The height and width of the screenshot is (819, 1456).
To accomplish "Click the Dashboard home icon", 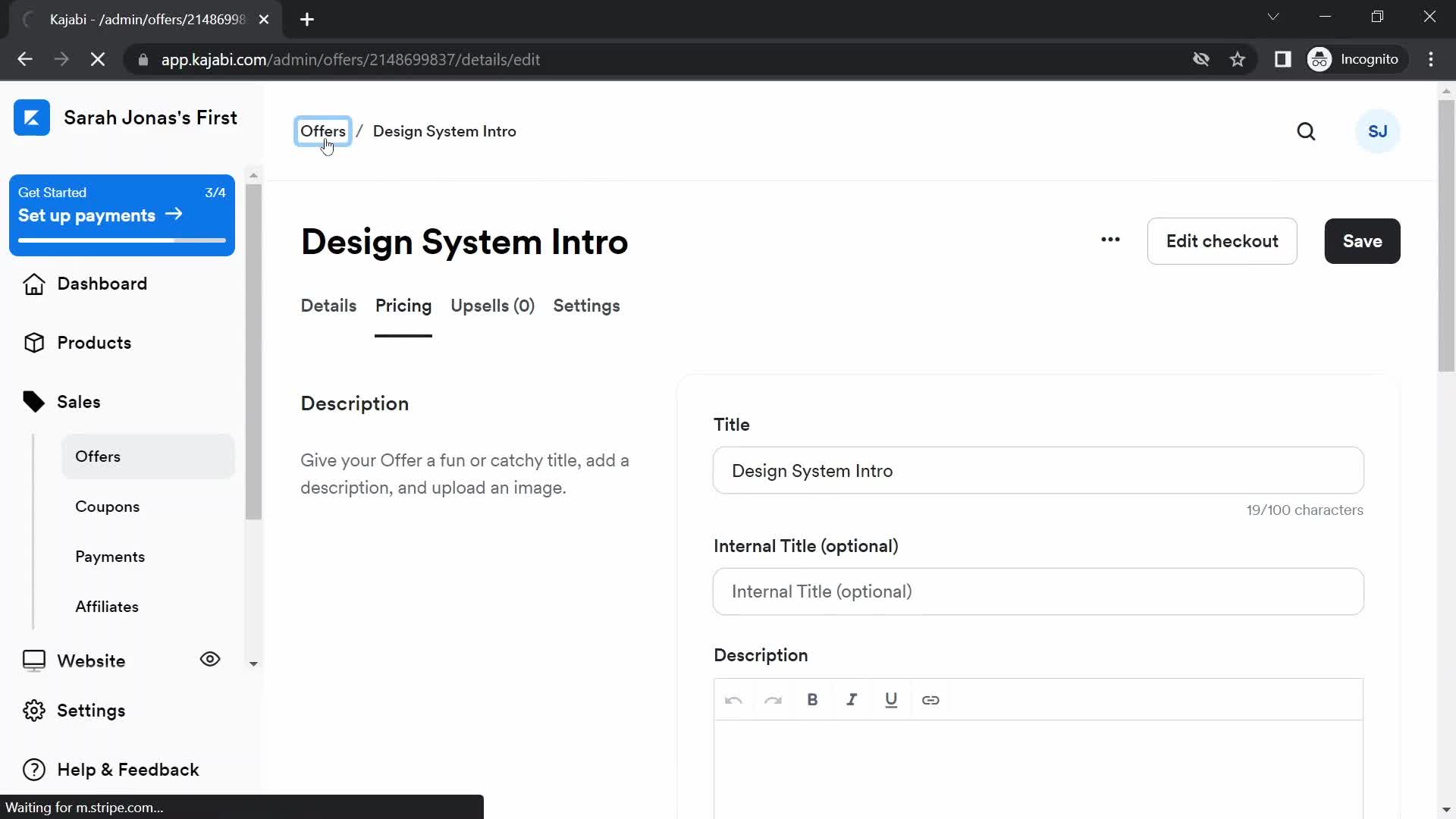I will [33, 284].
